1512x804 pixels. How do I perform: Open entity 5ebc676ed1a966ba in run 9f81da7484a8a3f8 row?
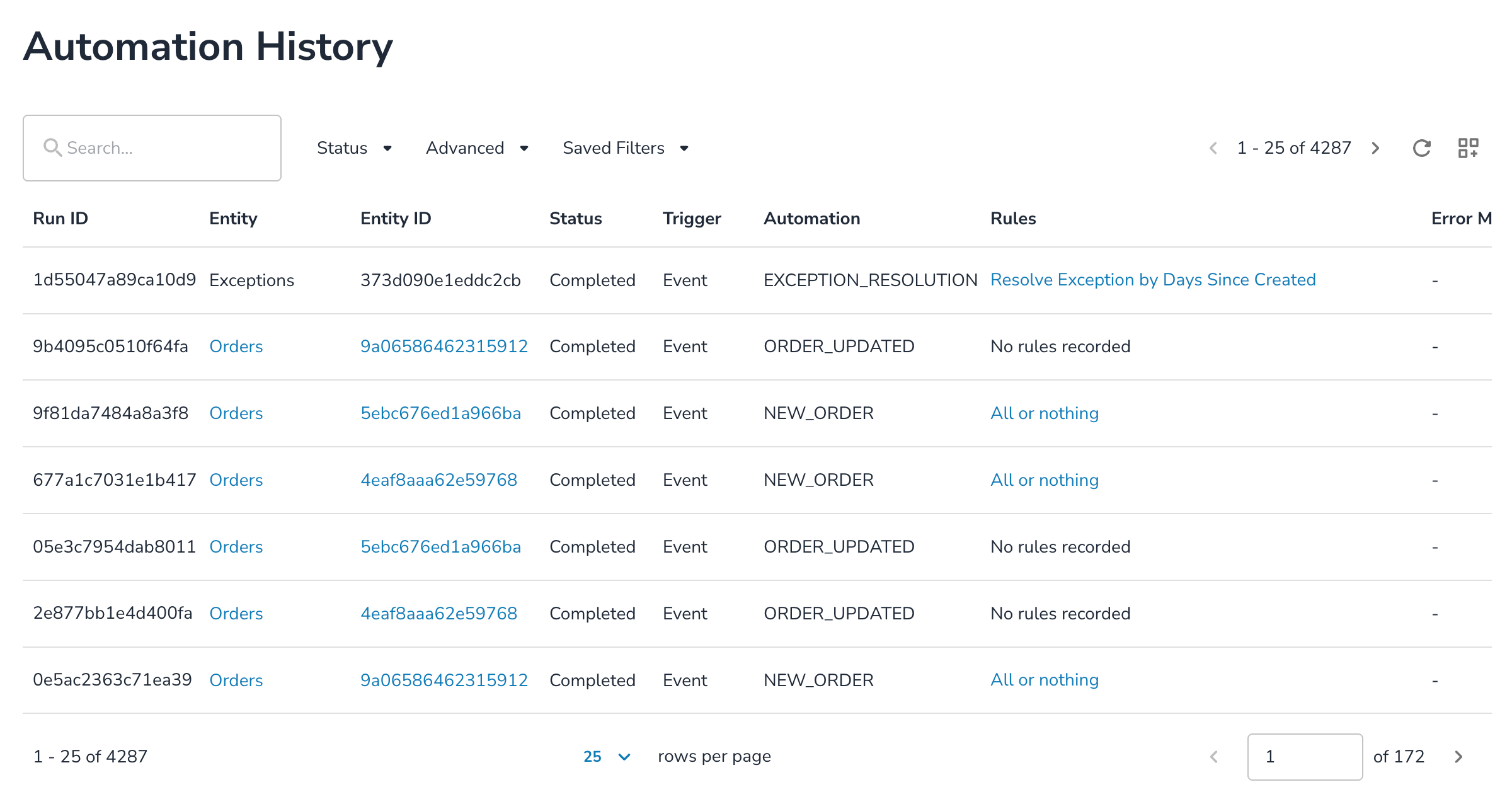[x=441, y=414]
